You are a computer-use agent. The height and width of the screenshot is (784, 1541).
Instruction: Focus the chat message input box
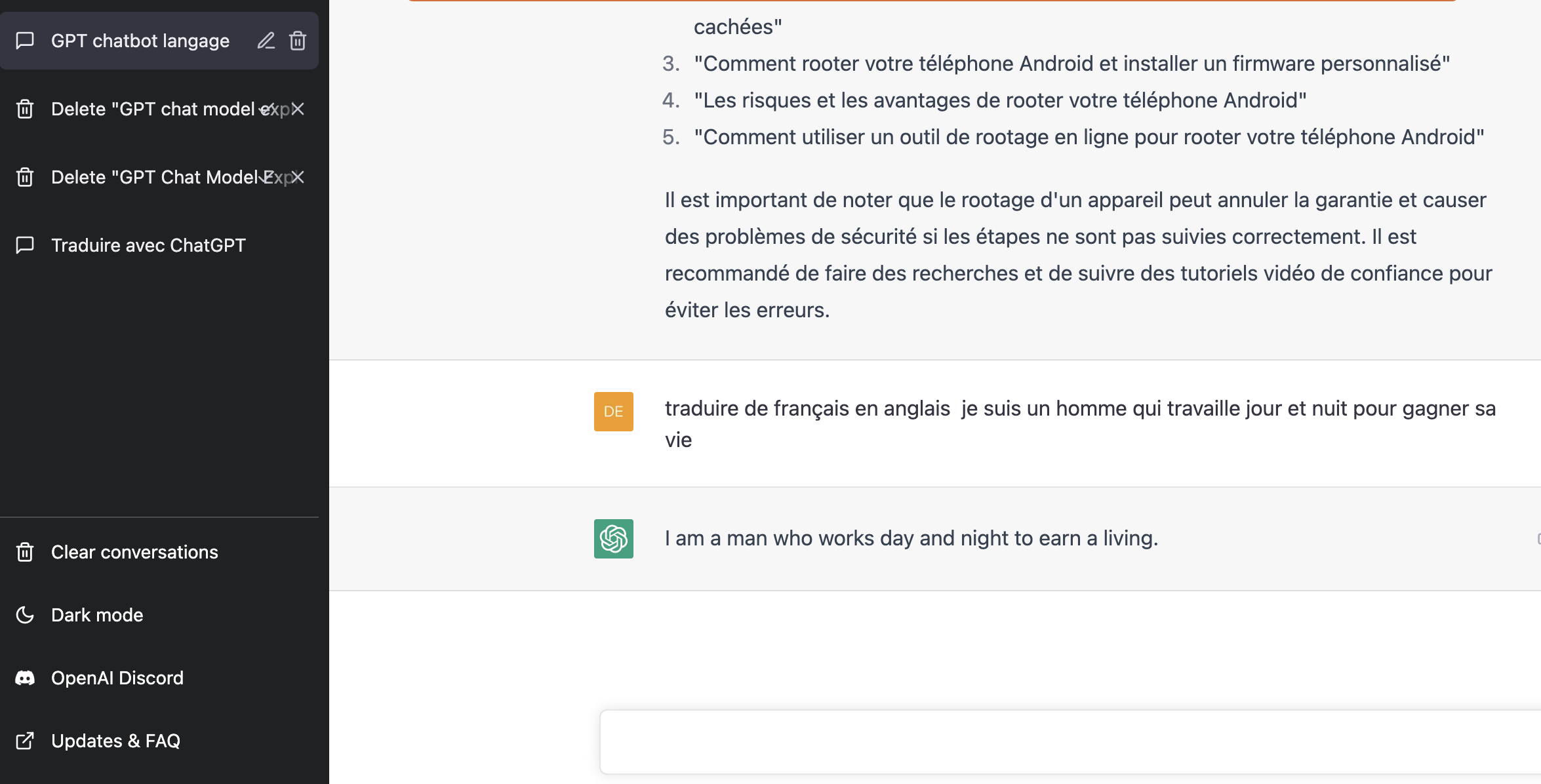tap(1070, 742)
